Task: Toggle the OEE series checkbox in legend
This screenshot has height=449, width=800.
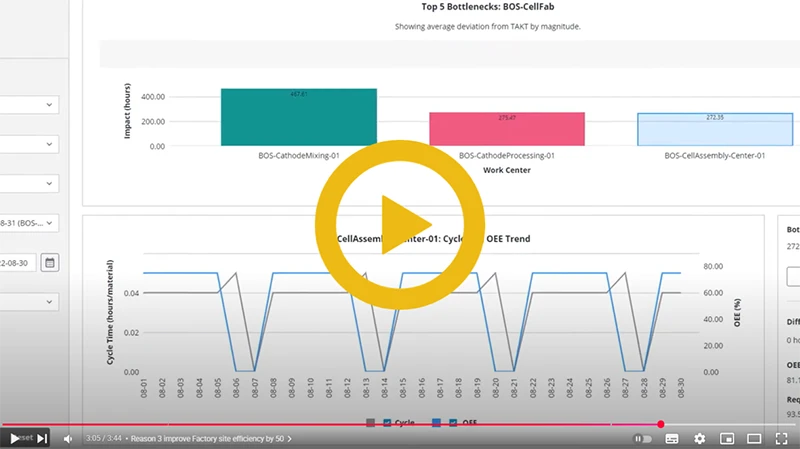Action: click(x=453, y=422)
